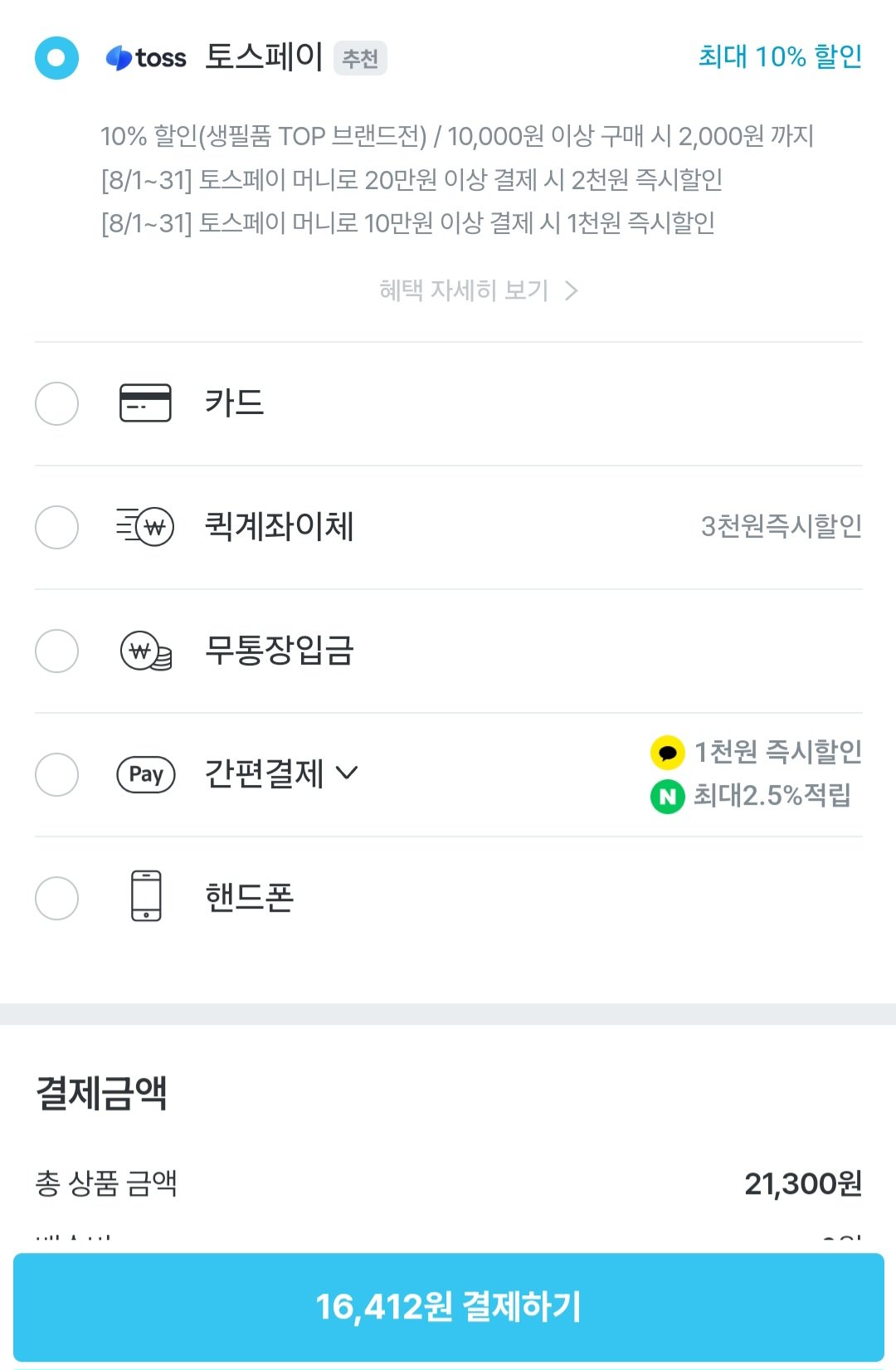Select the 간편결제 radio button
The width and height of the screenshot is (896, 1370).
pyautogui.click(x=56, y=774)
